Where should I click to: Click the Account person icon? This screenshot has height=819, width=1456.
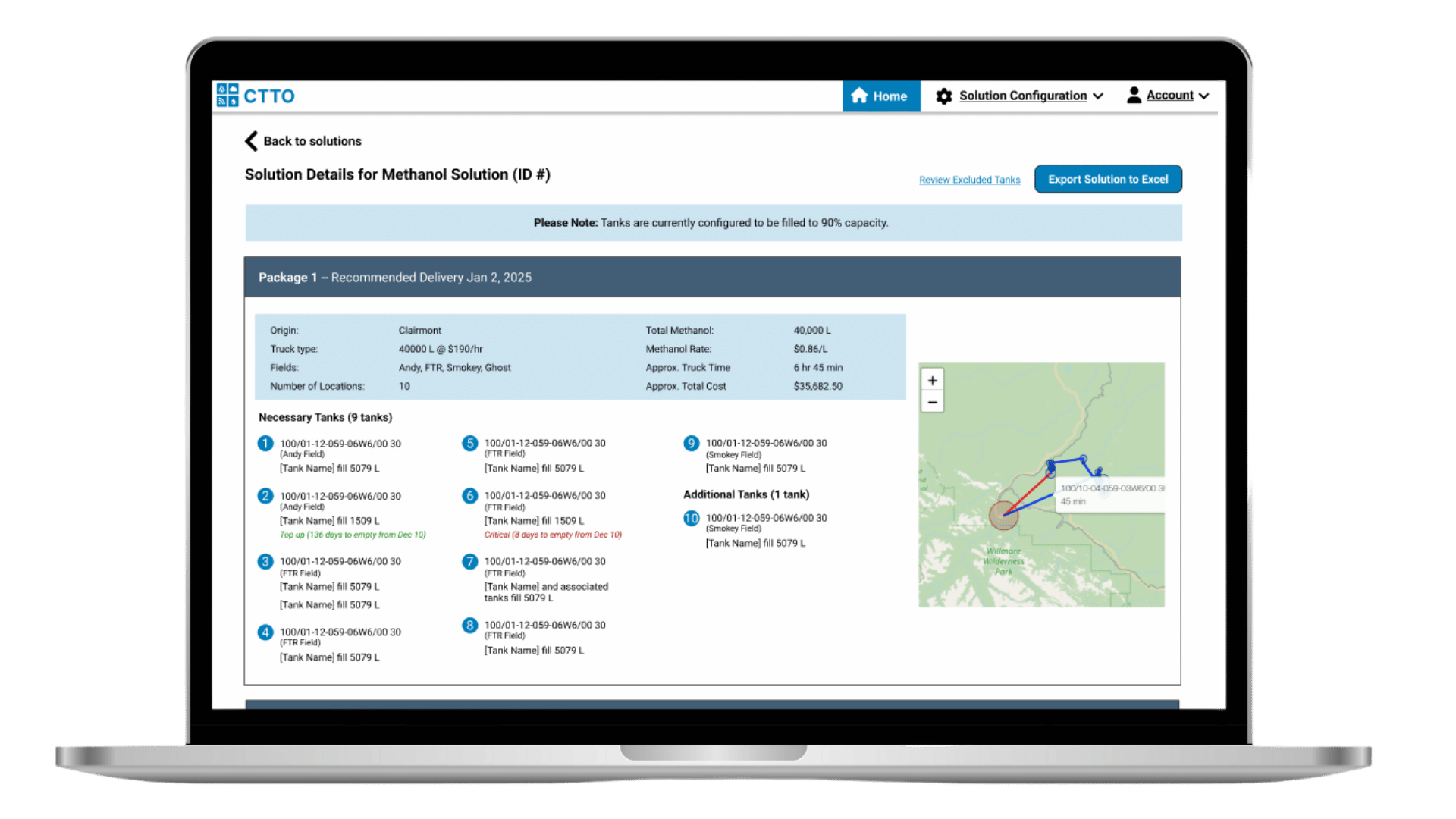pos(1134,95)
